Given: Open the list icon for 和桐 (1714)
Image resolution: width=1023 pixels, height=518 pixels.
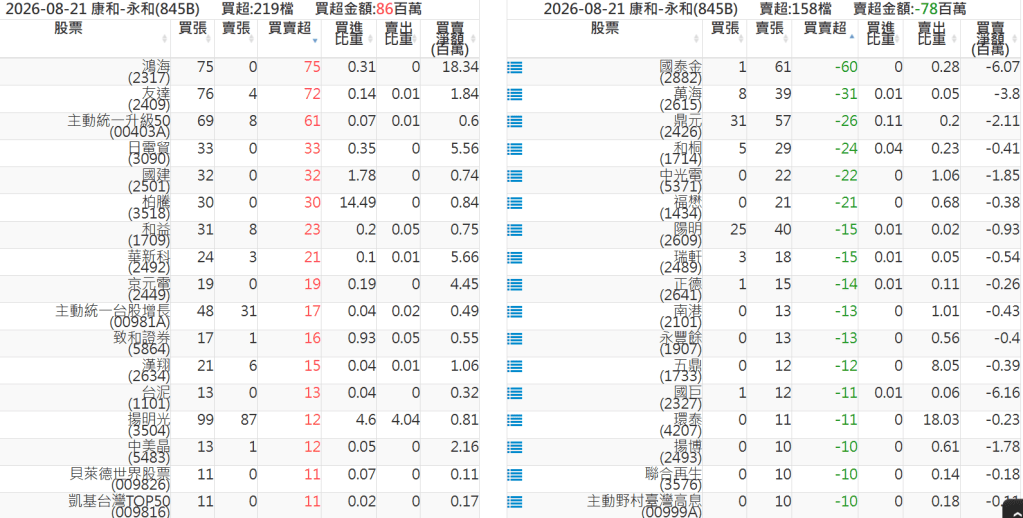Looking at the screenshot, I should 515,149.
